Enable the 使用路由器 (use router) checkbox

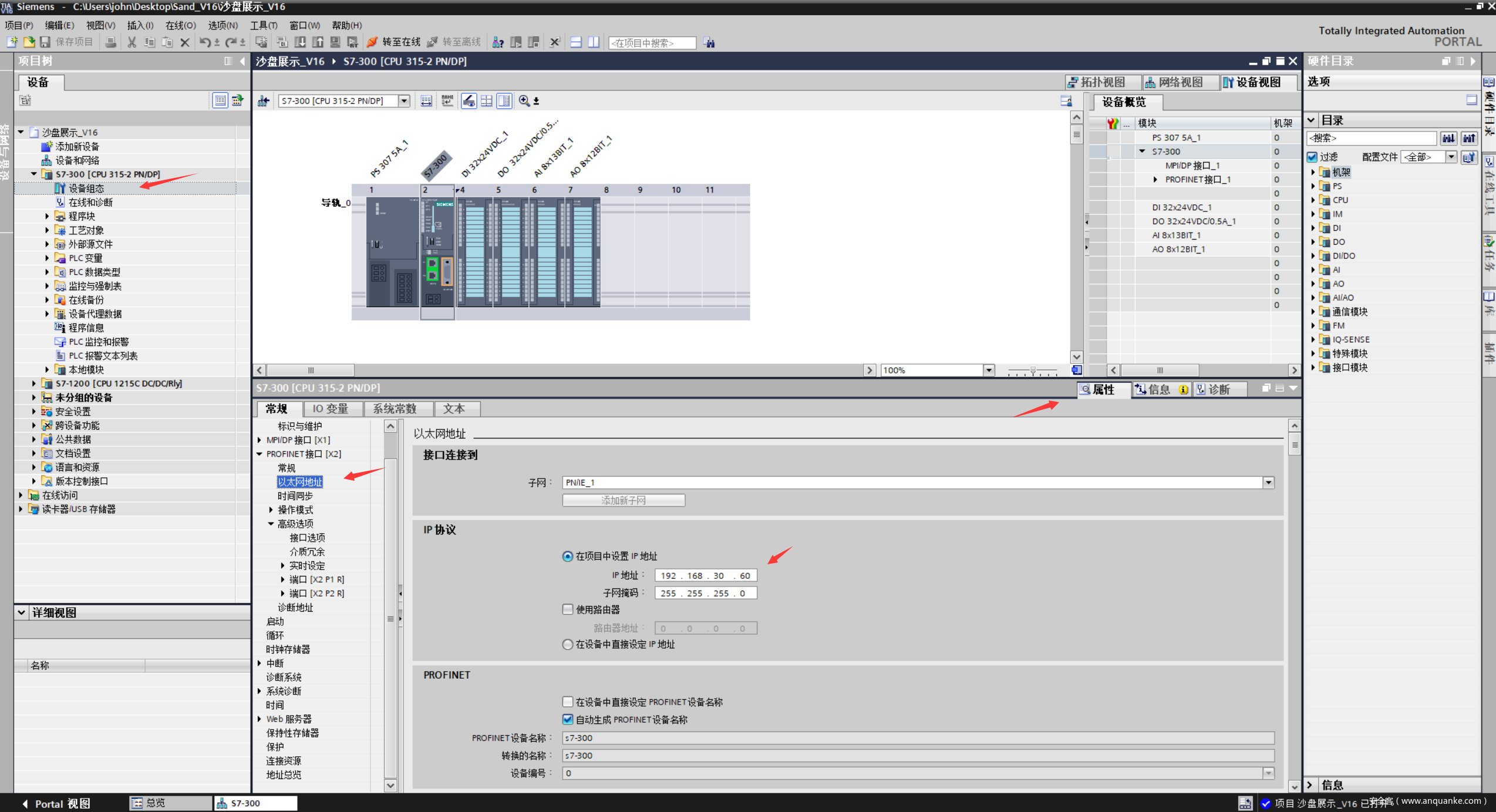tap(568, 609)
